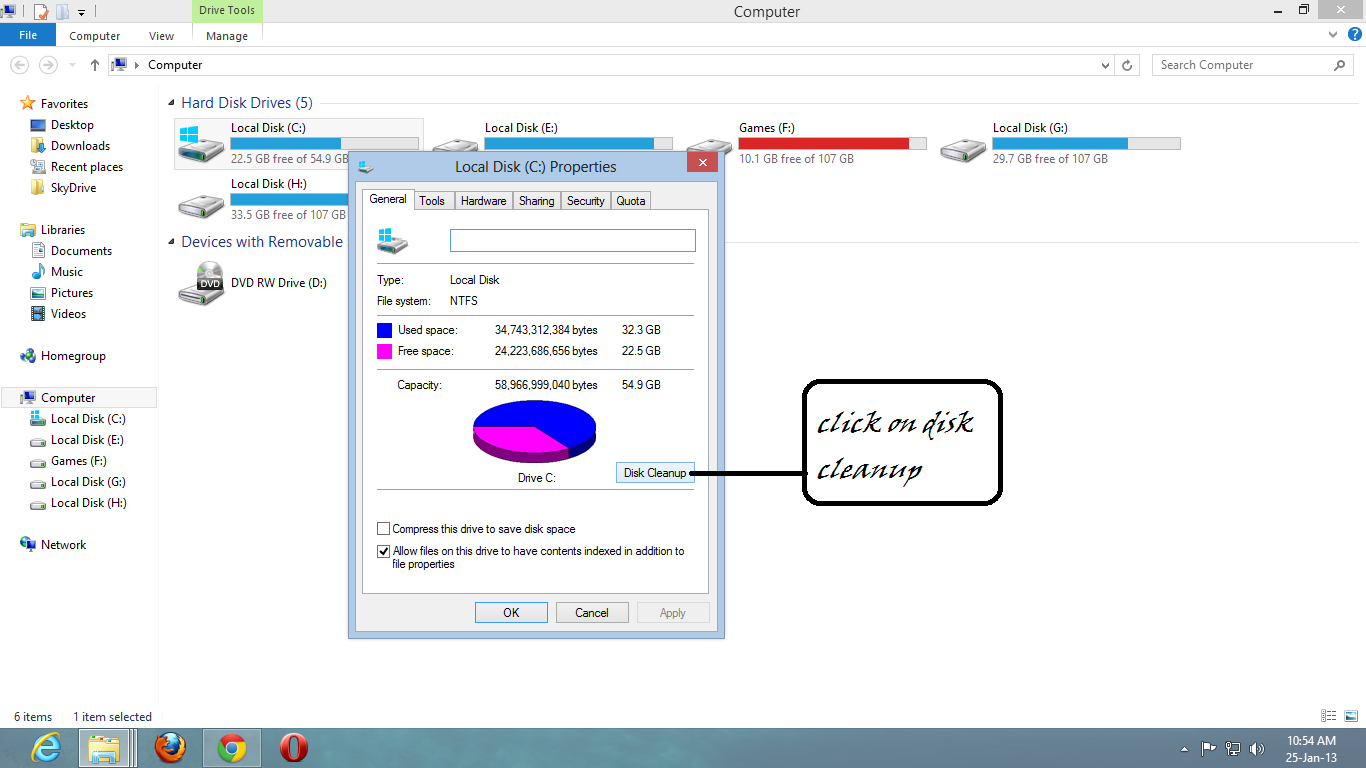The width and height of the screenshot is (1366, 768).
Task: Open the address bar dropdown arrow
Action: [1105, 64]
